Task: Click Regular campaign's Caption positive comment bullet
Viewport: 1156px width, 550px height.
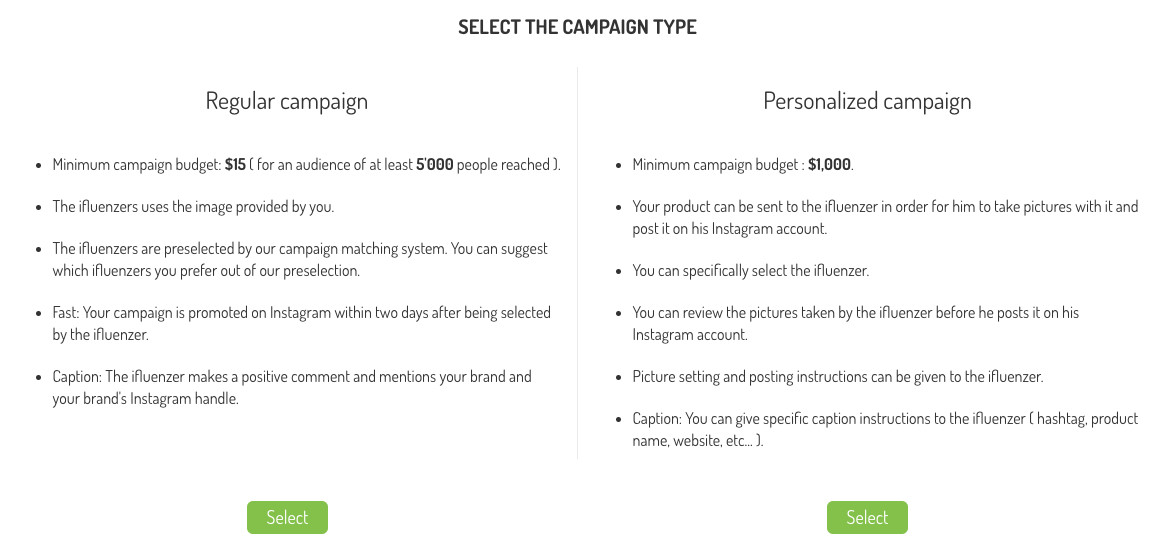Action: pyautogui.click(x=292, y=388)
